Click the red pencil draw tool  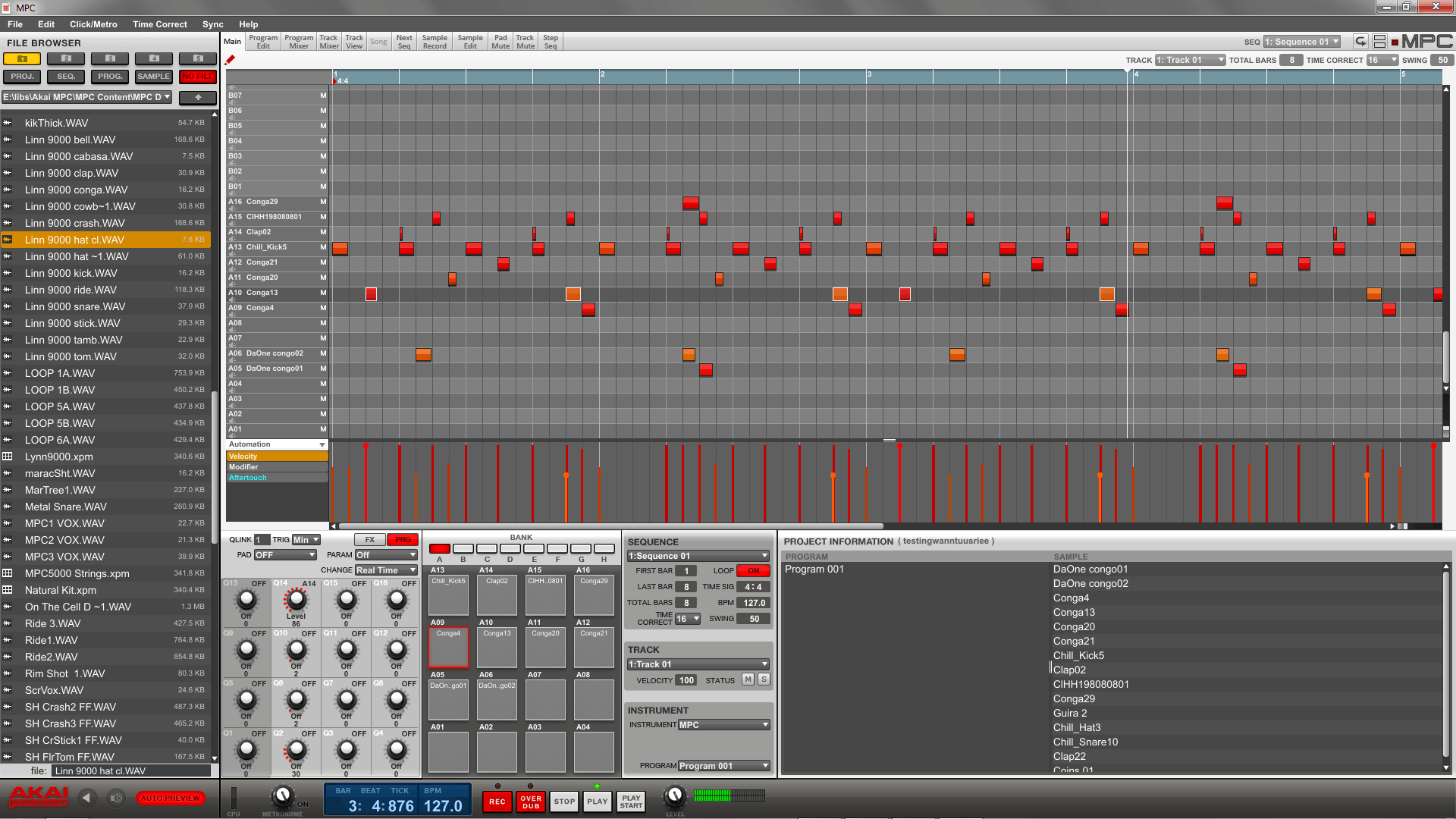230,60
